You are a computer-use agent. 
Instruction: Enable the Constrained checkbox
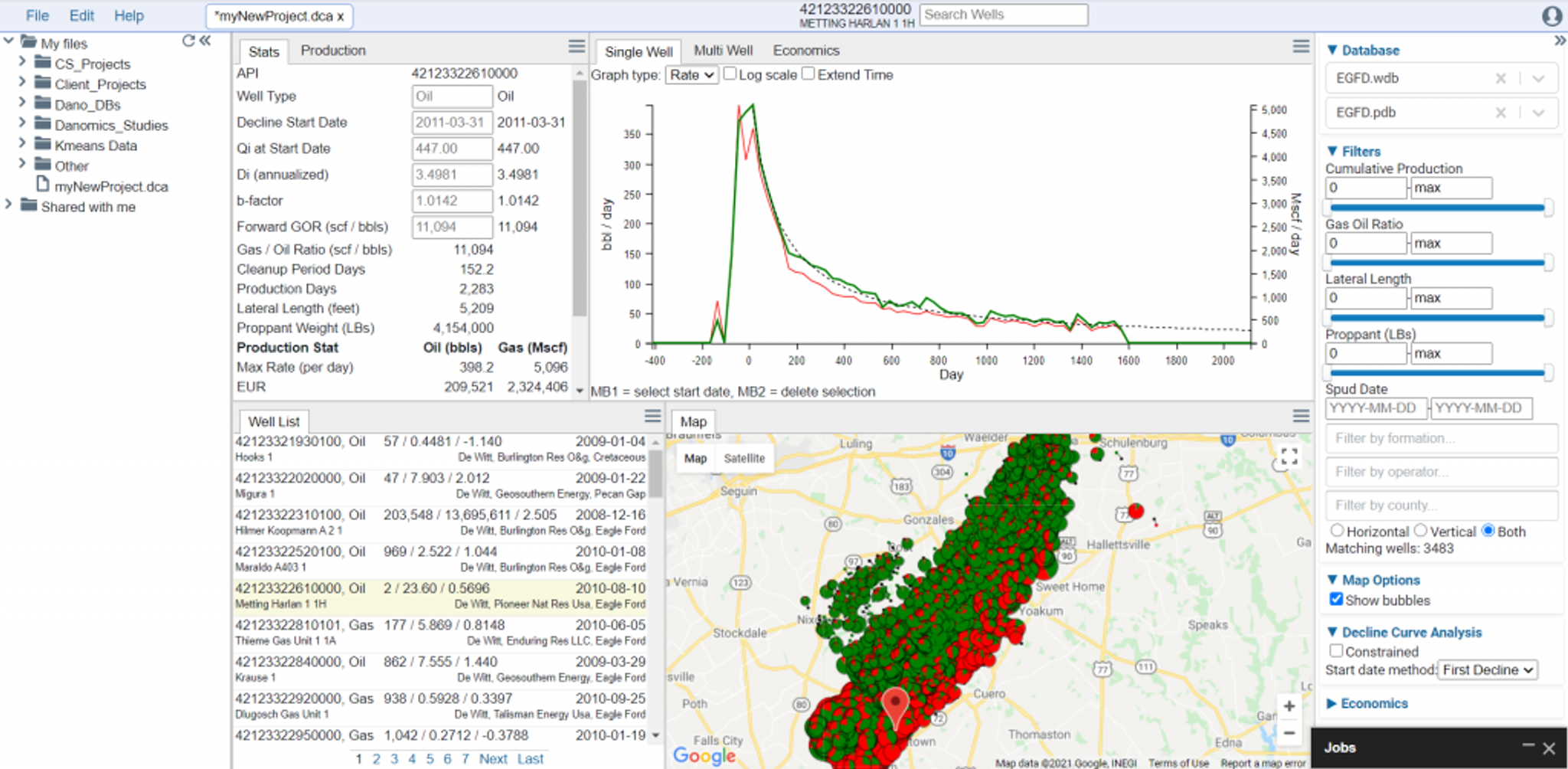pyautogui.click(x=1336, y=650)
